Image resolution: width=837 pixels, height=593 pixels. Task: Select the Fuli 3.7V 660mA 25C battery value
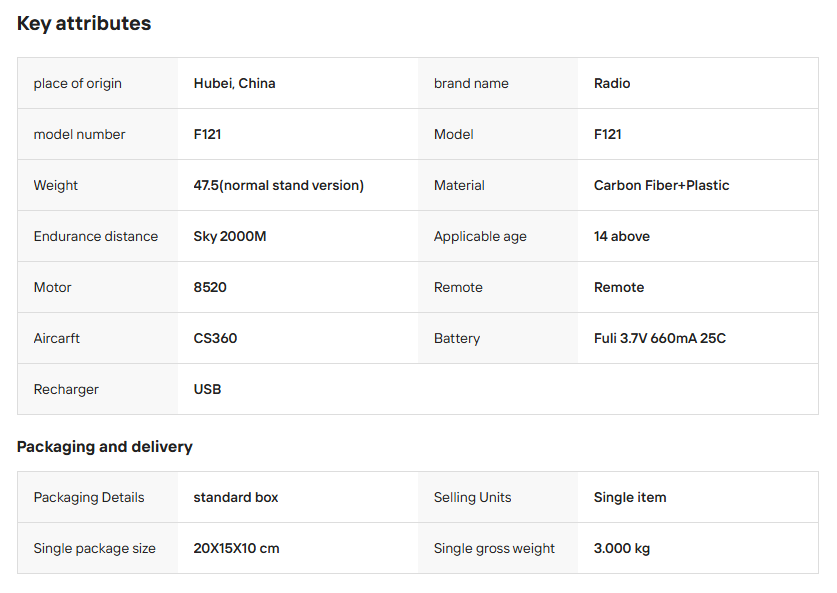[x=659, y=338]
